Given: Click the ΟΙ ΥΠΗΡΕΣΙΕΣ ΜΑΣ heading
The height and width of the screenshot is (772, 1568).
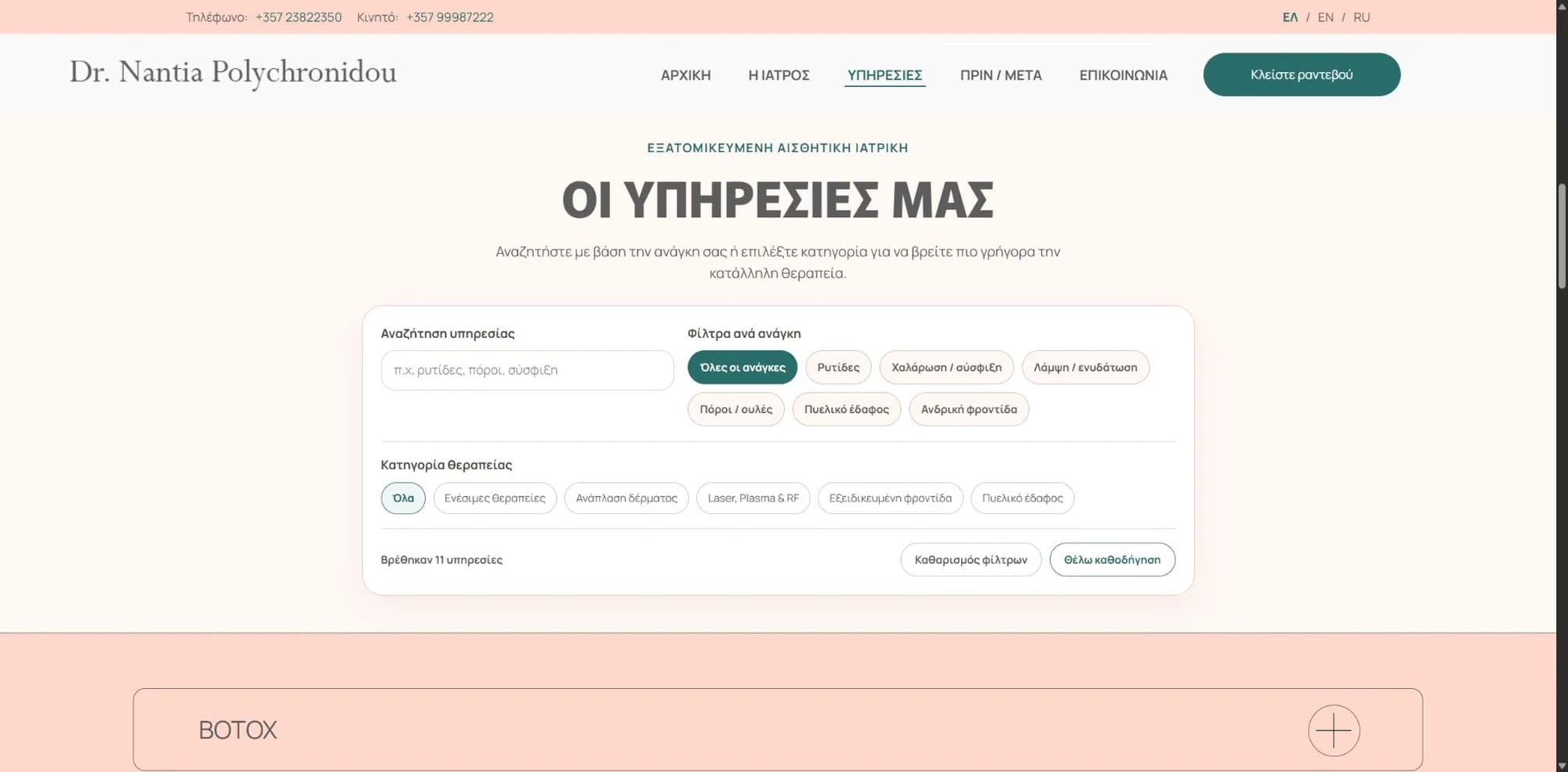Looking at the screenshot, I should (x=778, y=199).
